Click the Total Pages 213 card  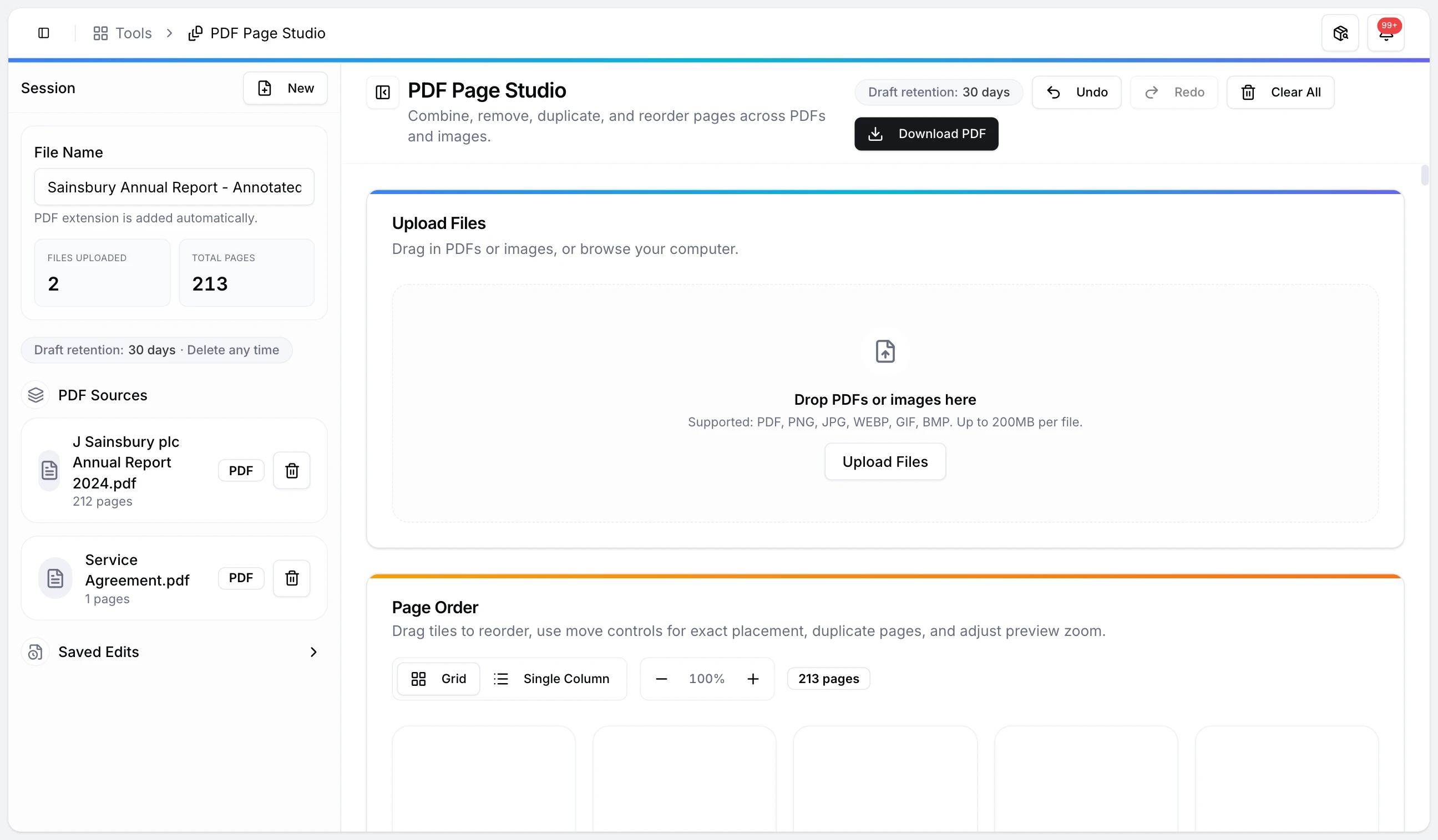coord(246,273)
